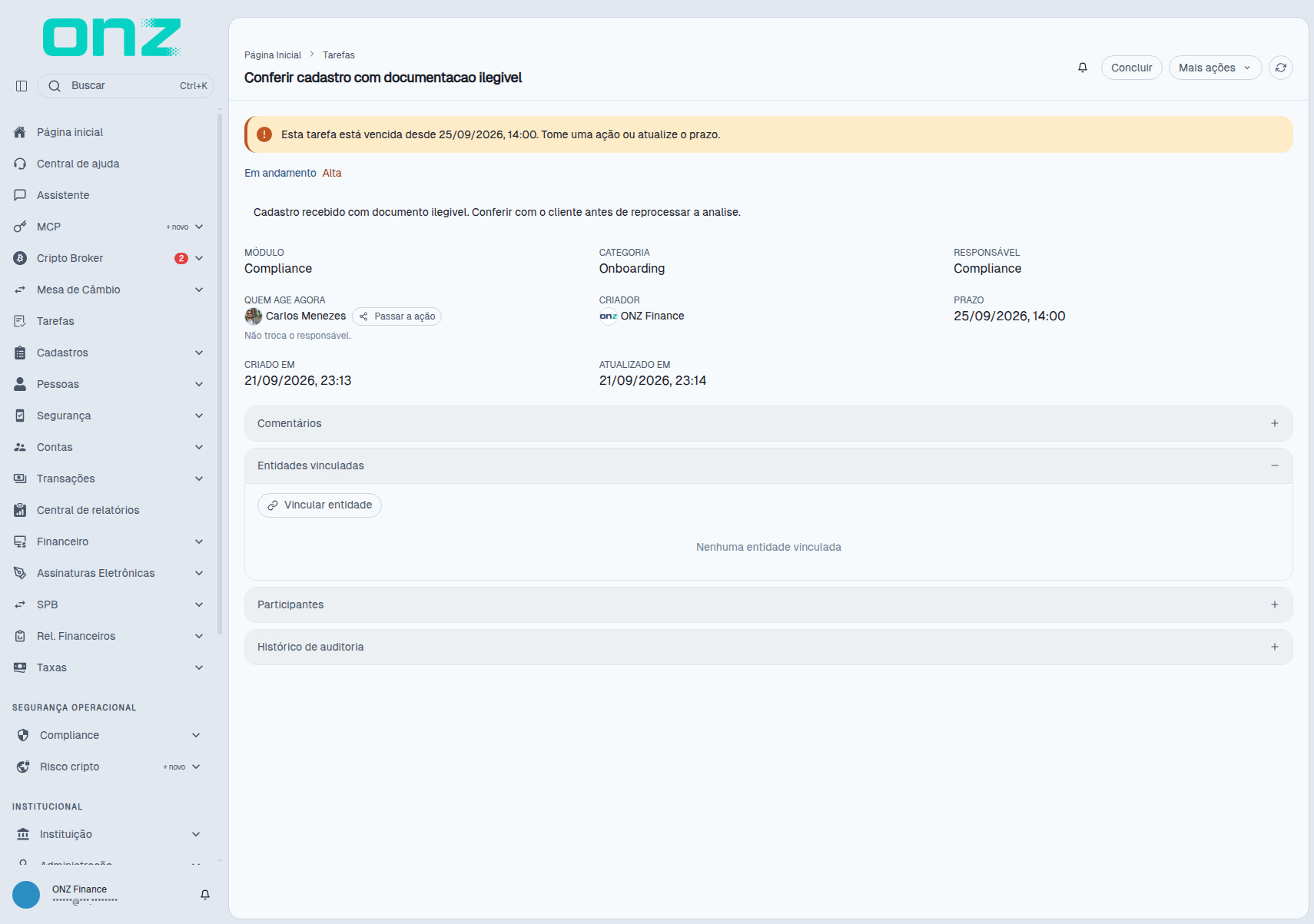The height and width of the screenshot is (924, 1314).
Task: Open Contas in the sidebar
Action: tap(108, 447)
